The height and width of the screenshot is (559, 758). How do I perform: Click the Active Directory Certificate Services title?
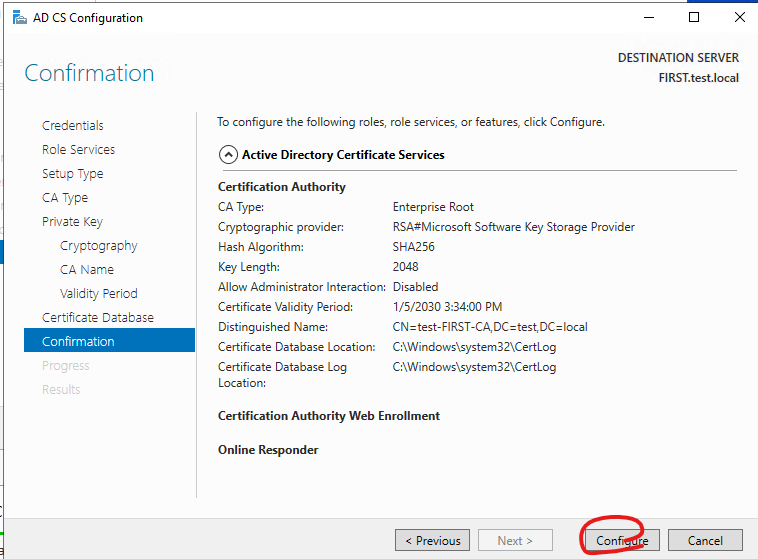[x=343, y=155]
